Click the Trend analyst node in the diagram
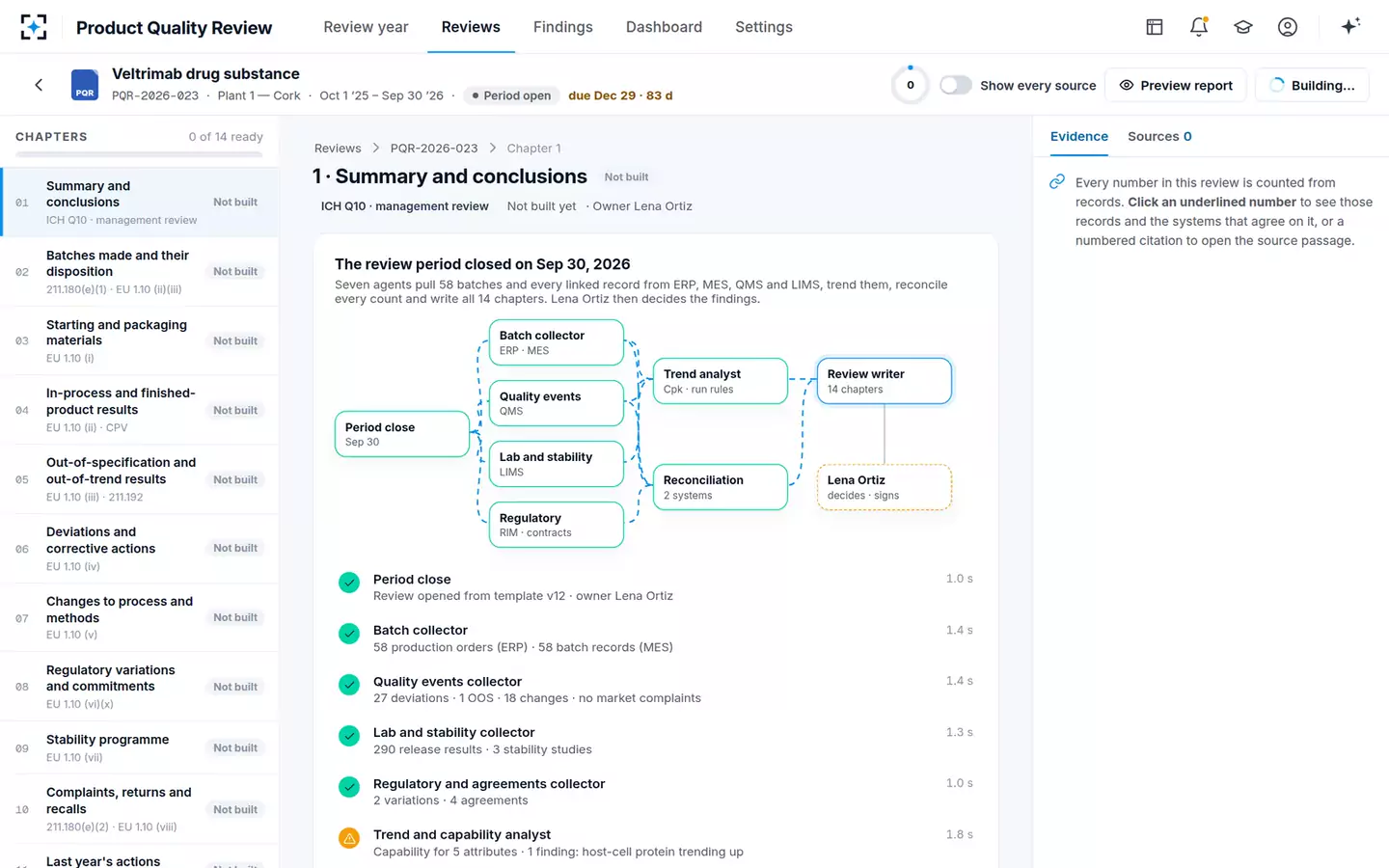 coord(721,381)
